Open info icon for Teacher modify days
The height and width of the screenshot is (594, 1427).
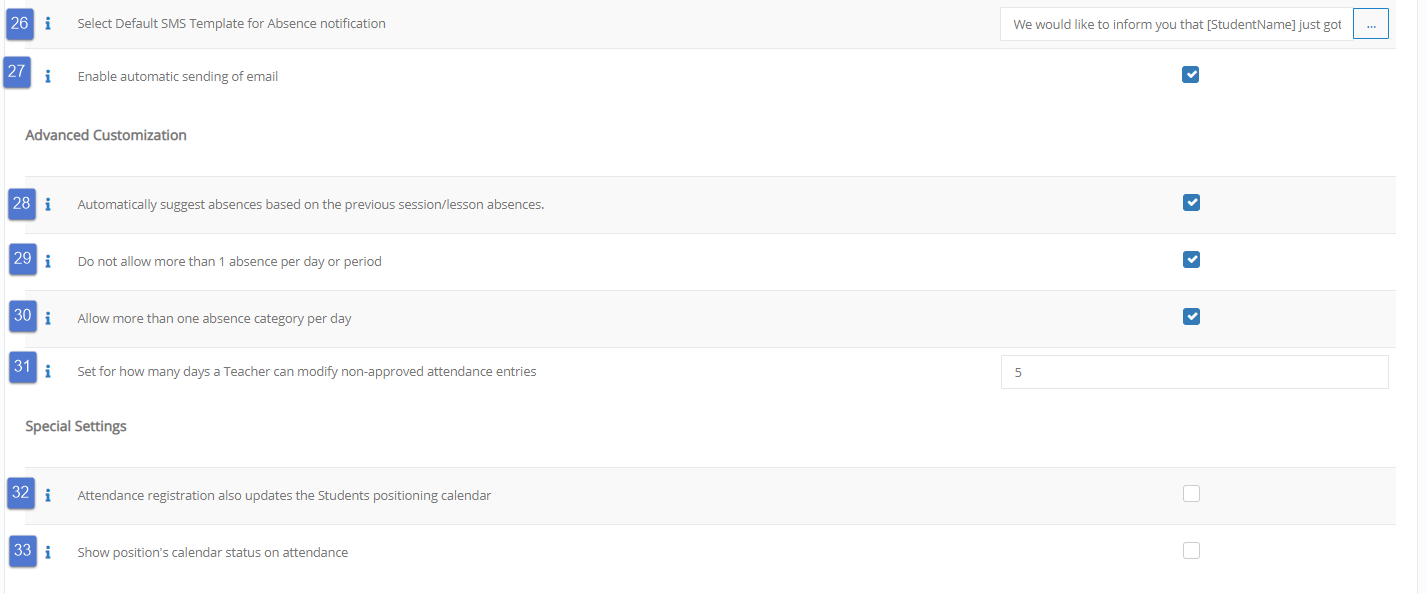48,371
